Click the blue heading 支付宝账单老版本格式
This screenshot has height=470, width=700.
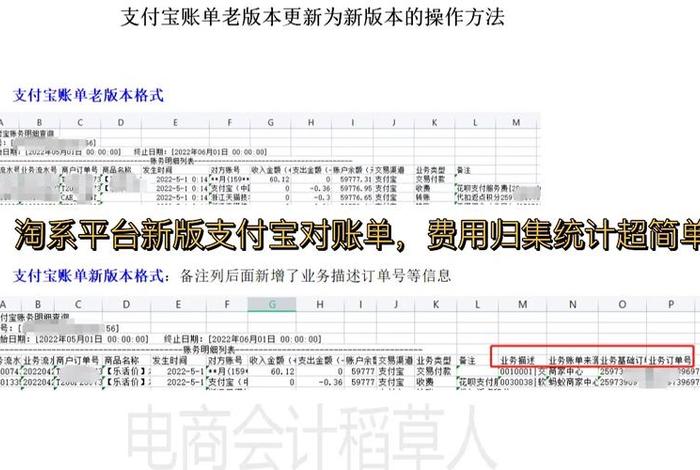click(88, 96)
